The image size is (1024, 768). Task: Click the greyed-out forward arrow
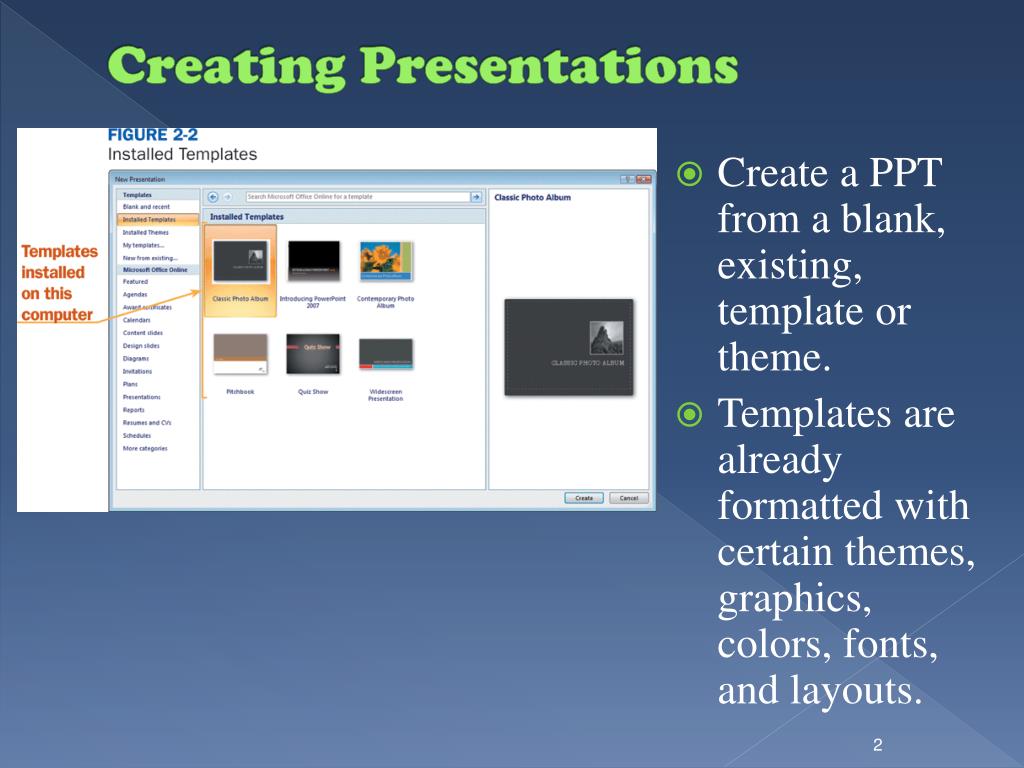(x=228, y=197)
